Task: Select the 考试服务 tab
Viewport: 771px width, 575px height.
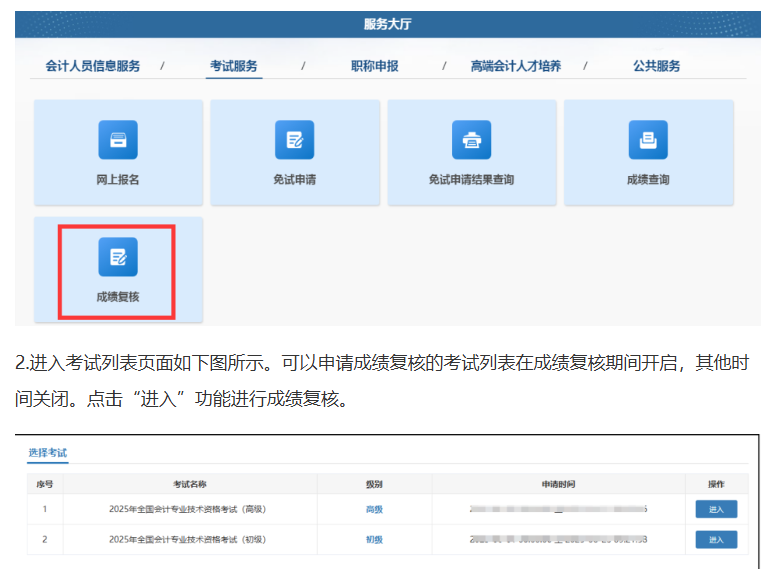Action: point(234,66)
